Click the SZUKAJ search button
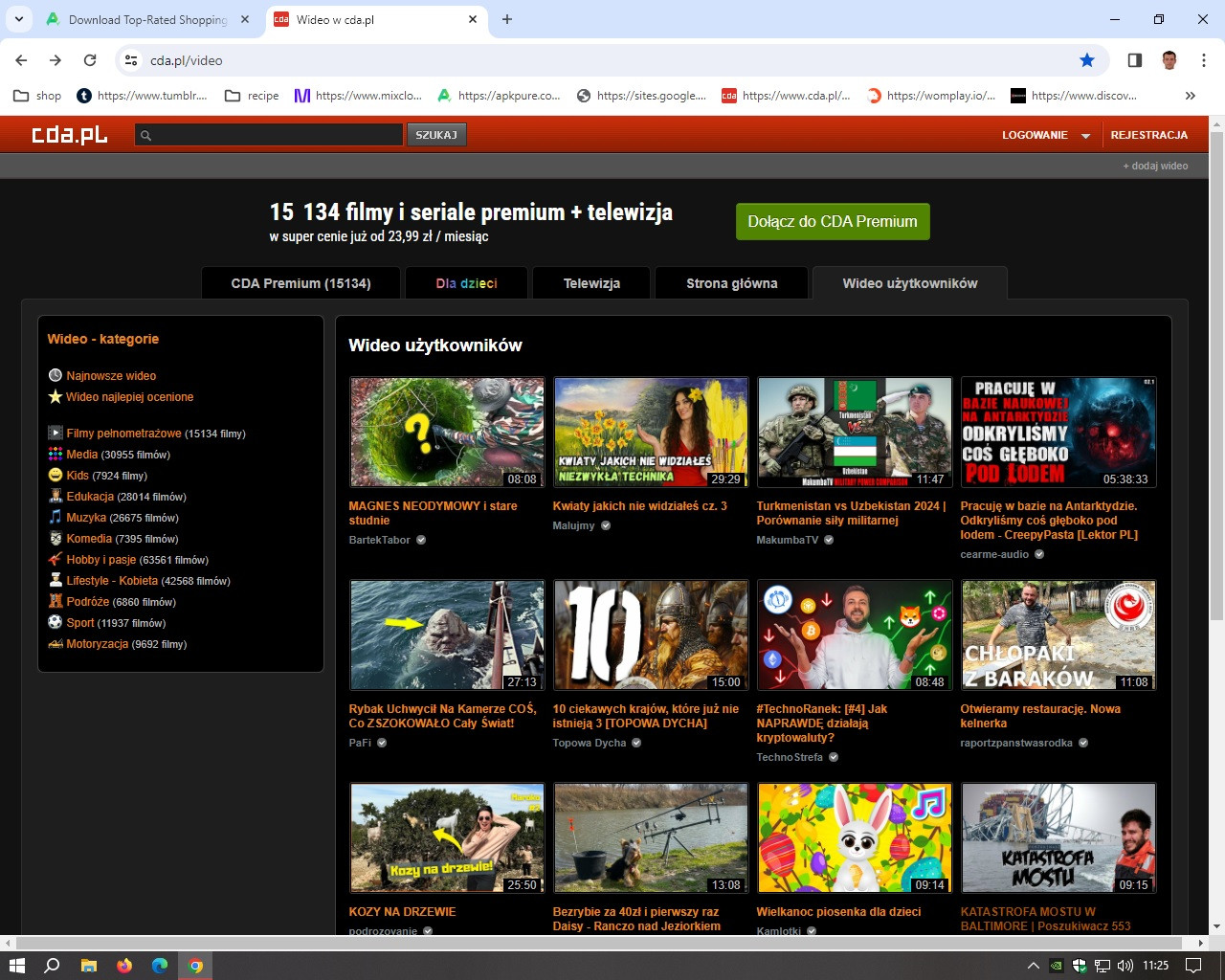Viewport: 1225px width, 980px height. [x=436, y=135]
